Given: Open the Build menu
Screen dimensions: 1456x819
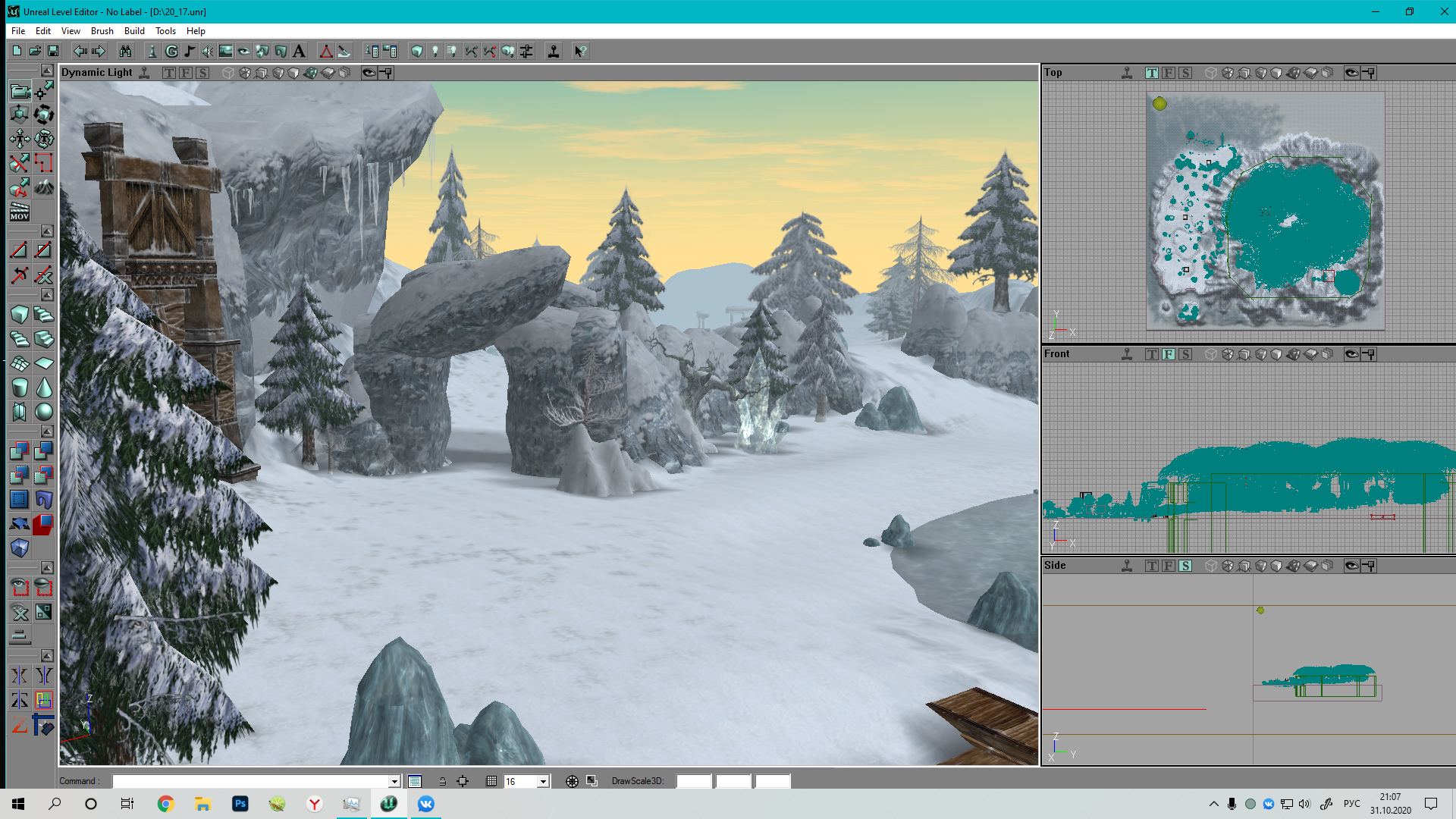Looking at the screenshot, I should [x=134, y=31].
